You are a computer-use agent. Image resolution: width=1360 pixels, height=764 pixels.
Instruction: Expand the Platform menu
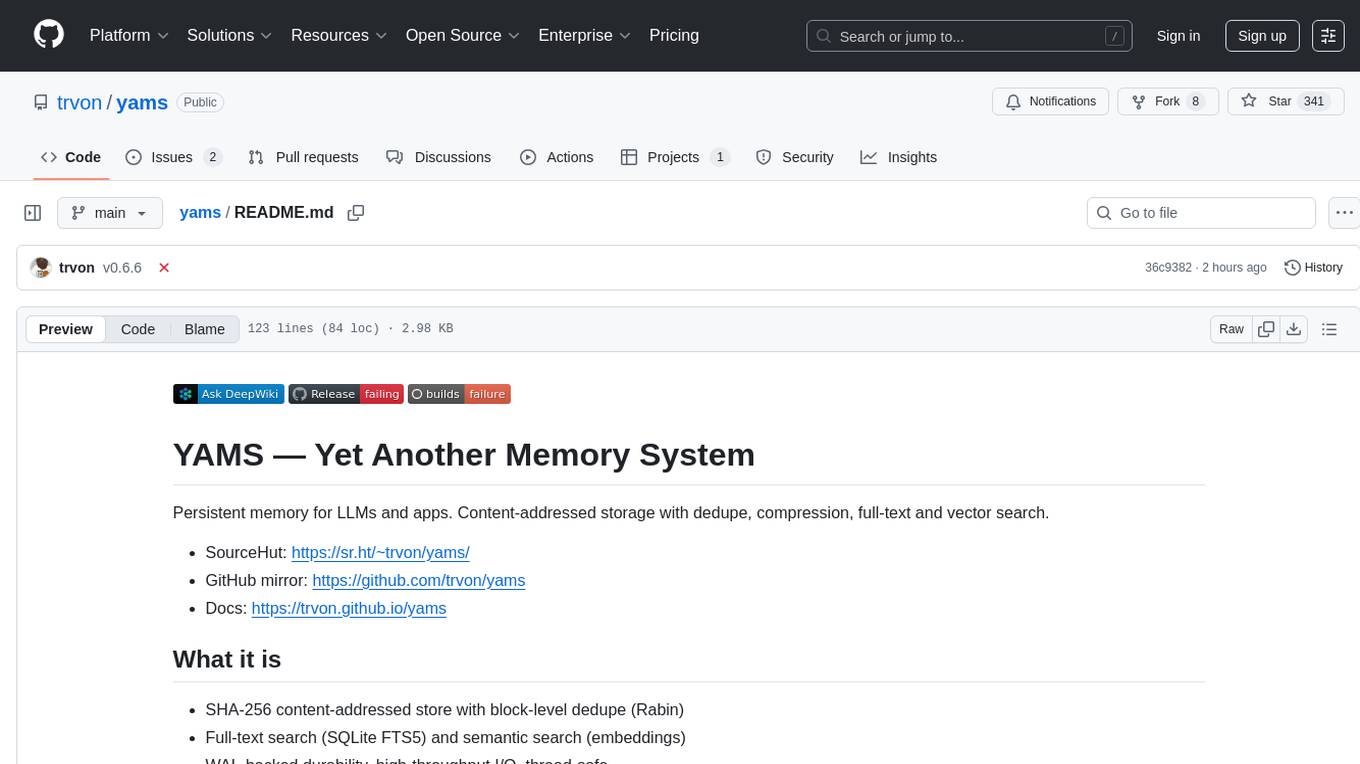point(129,35)
